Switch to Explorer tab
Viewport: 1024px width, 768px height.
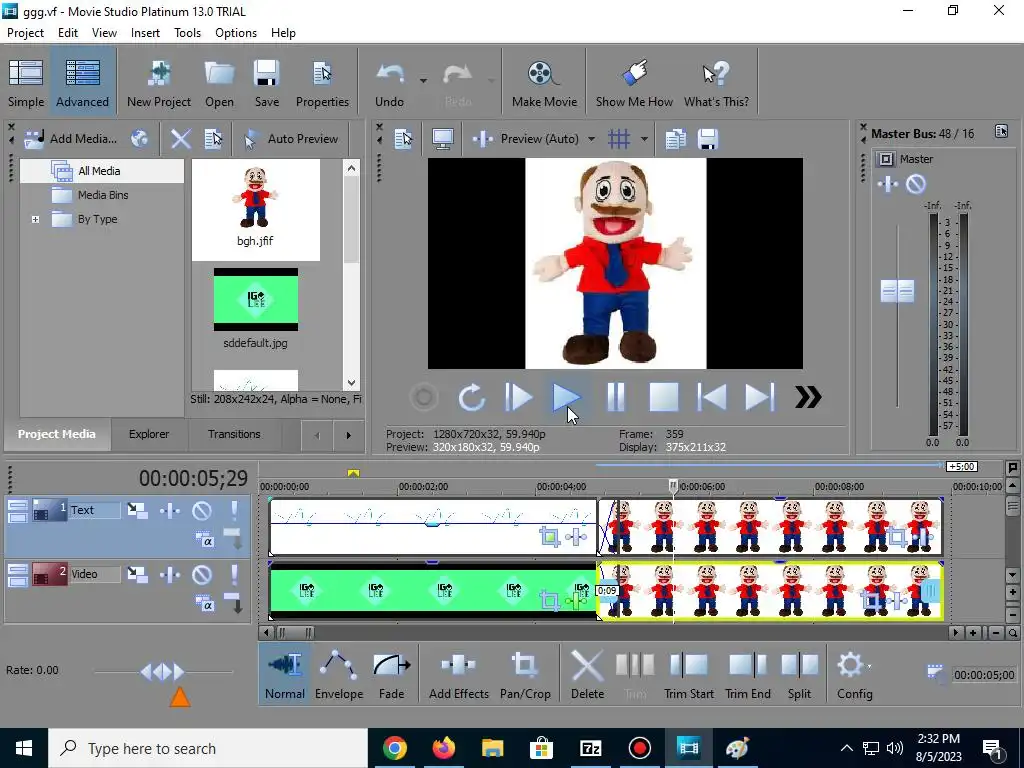tap(149, 434)
